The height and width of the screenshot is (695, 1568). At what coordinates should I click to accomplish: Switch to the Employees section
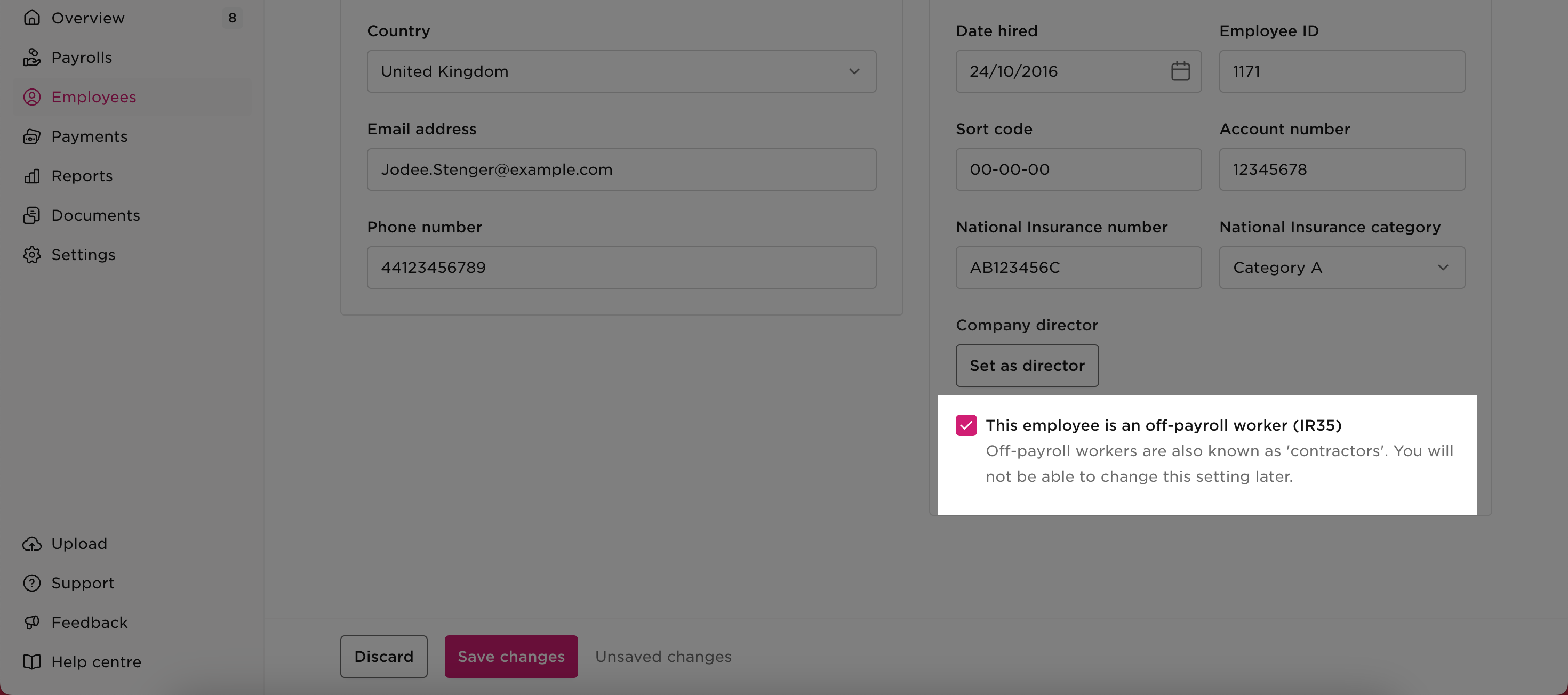pyautogui.click(x=93, y=96)
